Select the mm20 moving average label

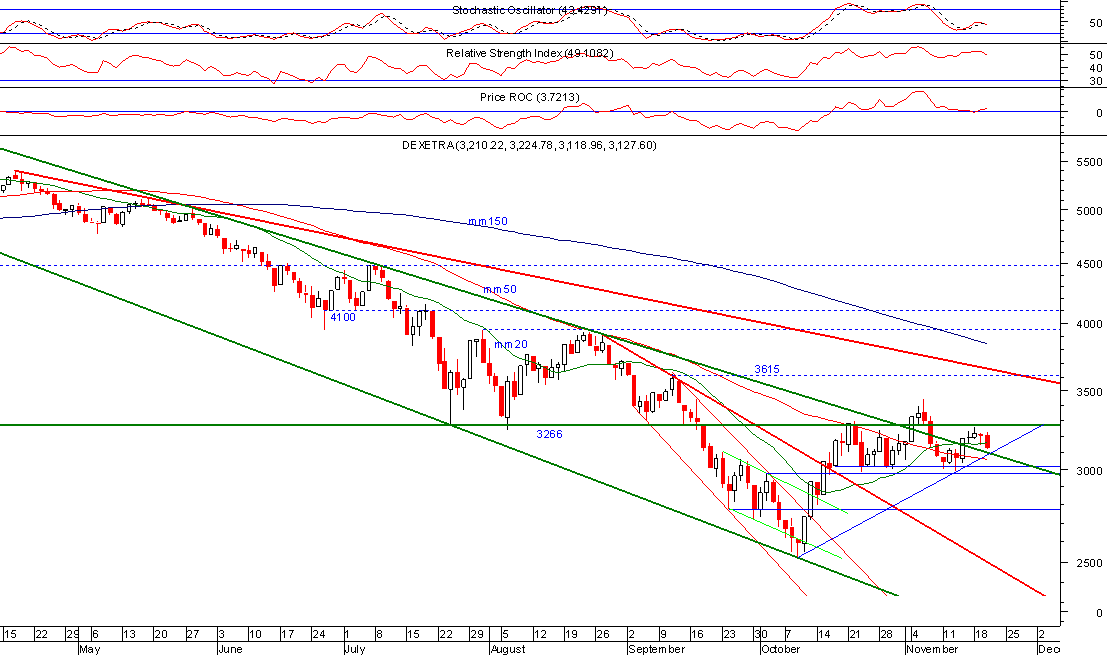coord(510,344)
